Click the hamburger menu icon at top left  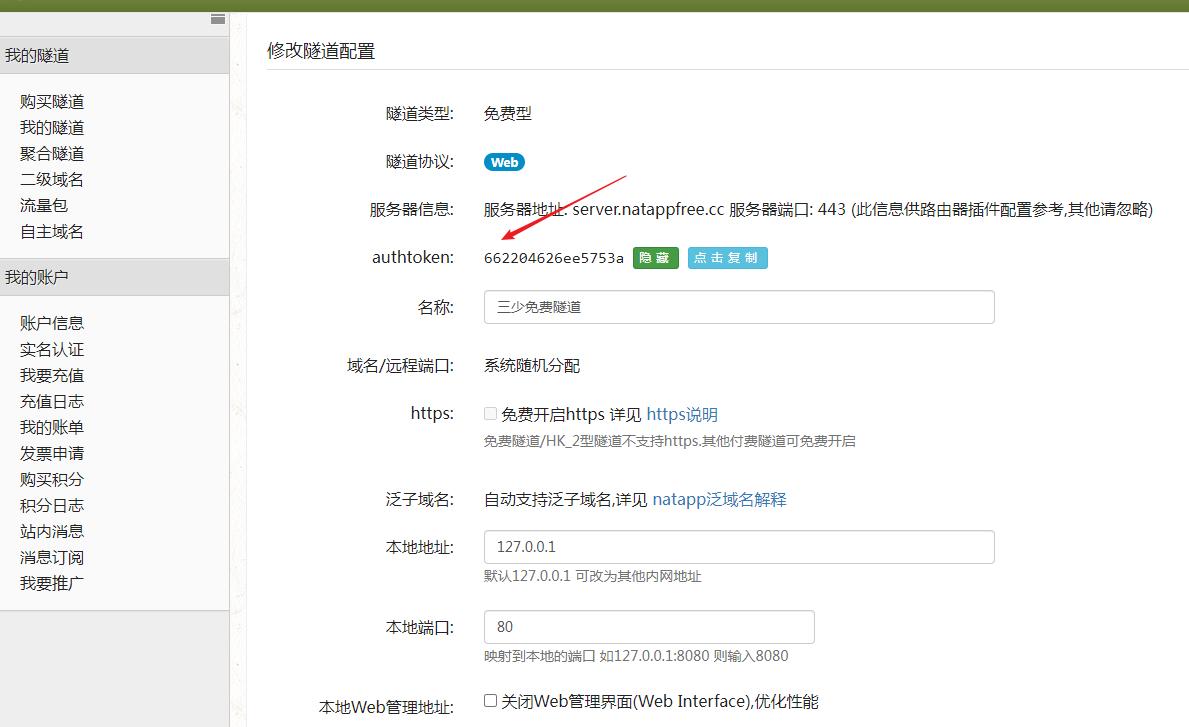click(x=217, y=17)
